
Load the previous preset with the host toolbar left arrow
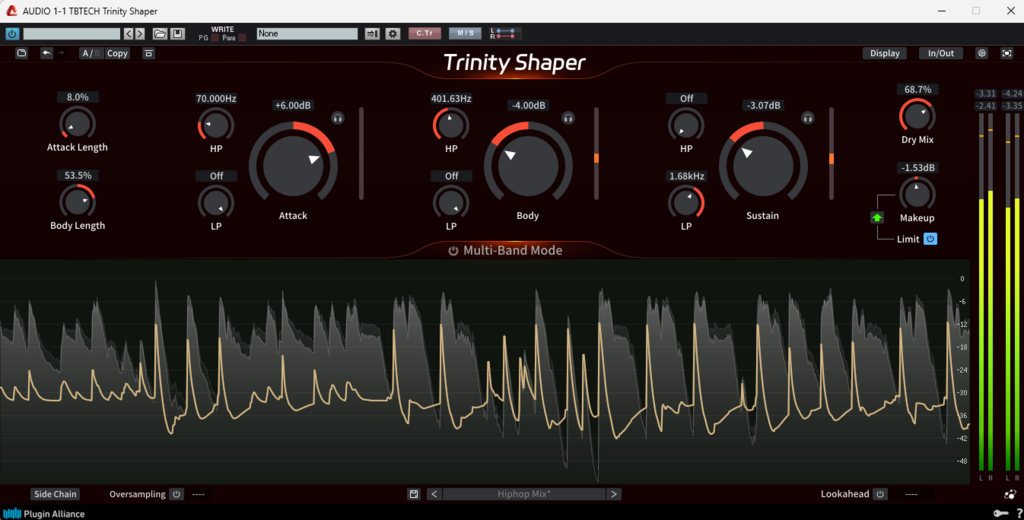pos(129,33)
